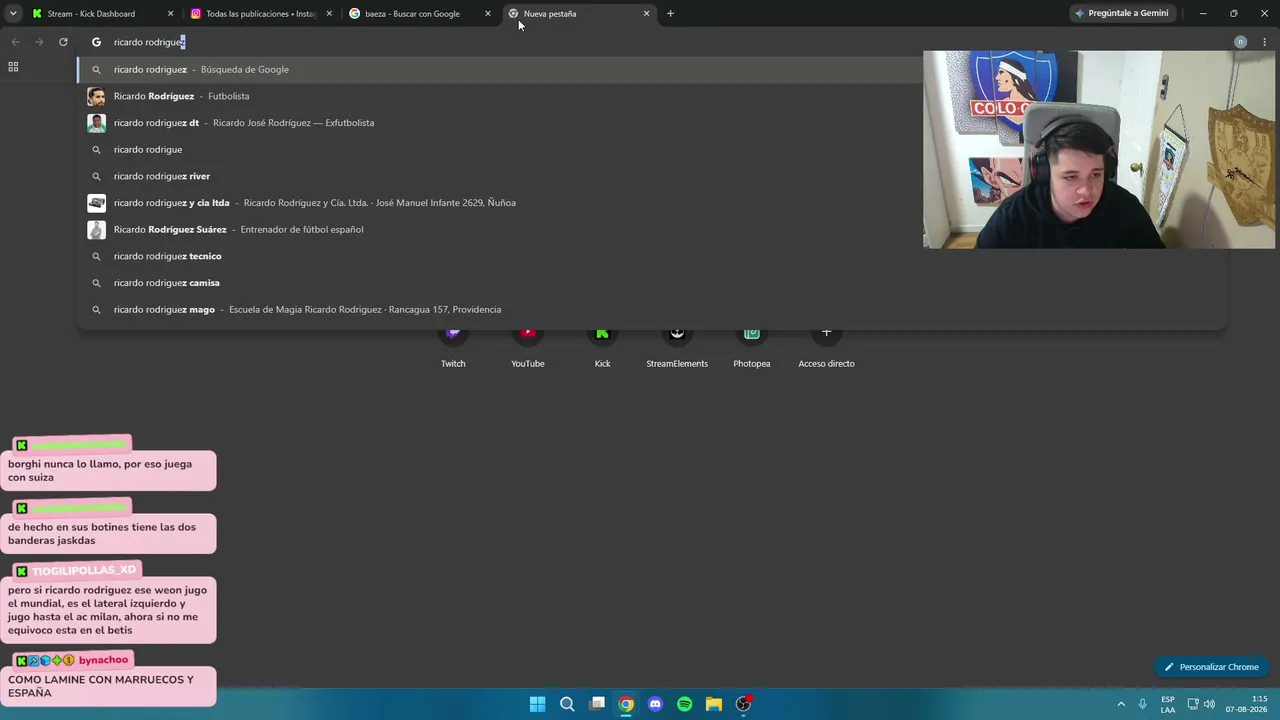1280x720 pixels.
Task: Open the clock and date showing 1:15
Action: pyautogui.click(x=1245, y=704)
